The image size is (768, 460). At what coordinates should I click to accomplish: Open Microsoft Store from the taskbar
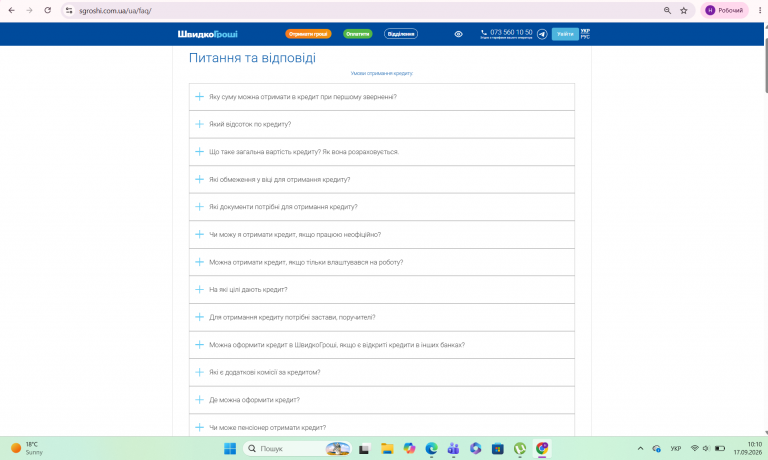point(498,448)
